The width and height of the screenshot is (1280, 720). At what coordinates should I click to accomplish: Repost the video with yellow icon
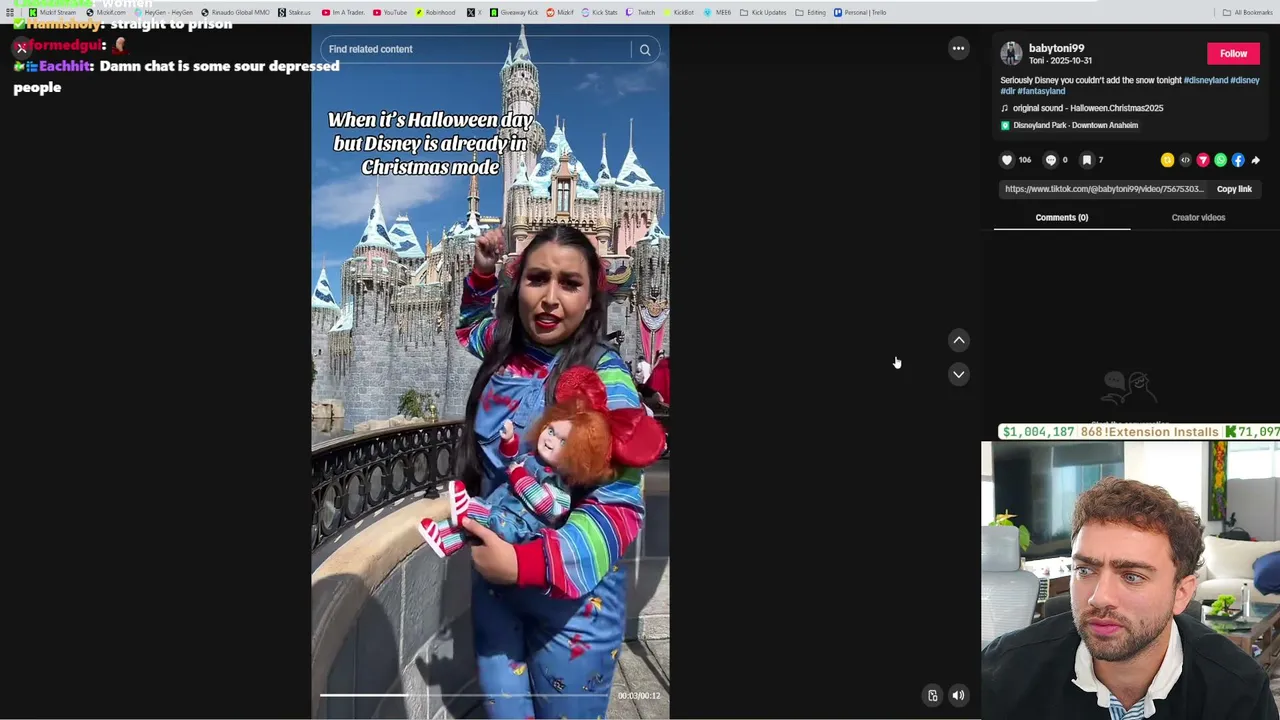[x=1167, y=160]
